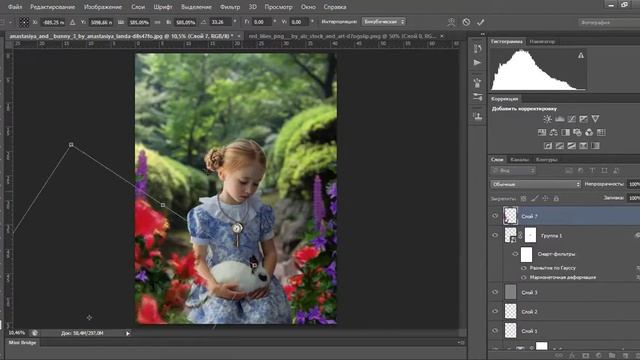640x360 pixels.
Task: Lock layer position icon
Action: tap(545, 198)
